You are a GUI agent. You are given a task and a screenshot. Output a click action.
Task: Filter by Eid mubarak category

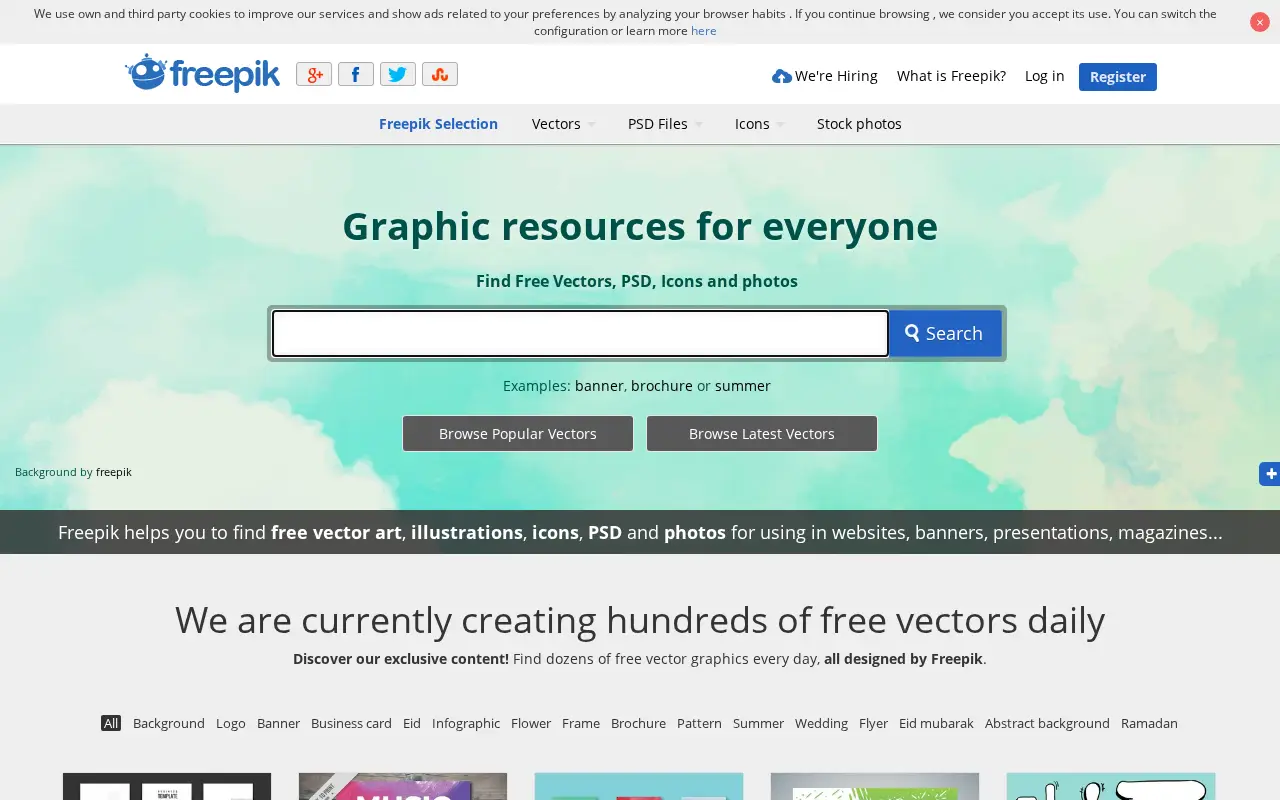coord(936,723)
